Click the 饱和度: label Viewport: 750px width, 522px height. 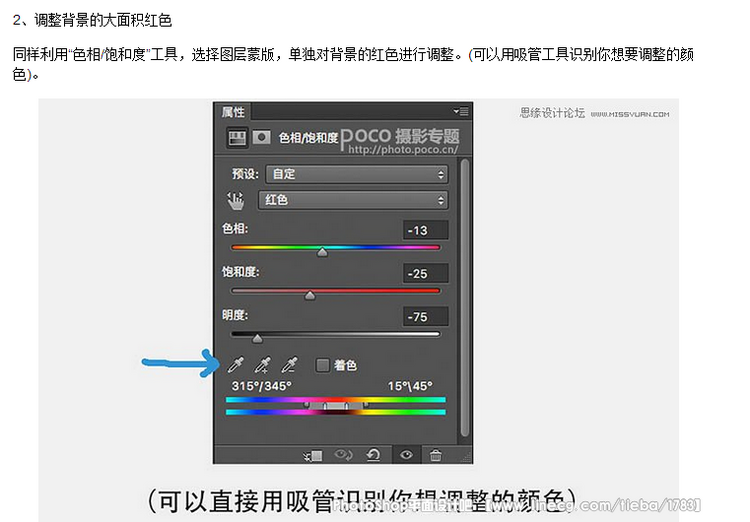coord(241,272)
